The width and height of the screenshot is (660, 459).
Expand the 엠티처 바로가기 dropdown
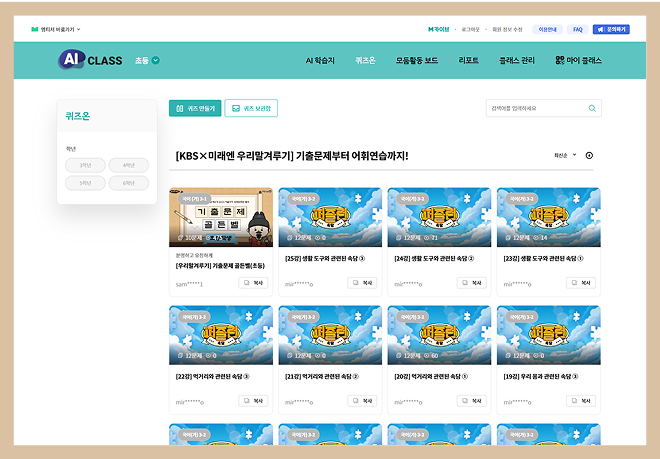(x=79, y=30)
